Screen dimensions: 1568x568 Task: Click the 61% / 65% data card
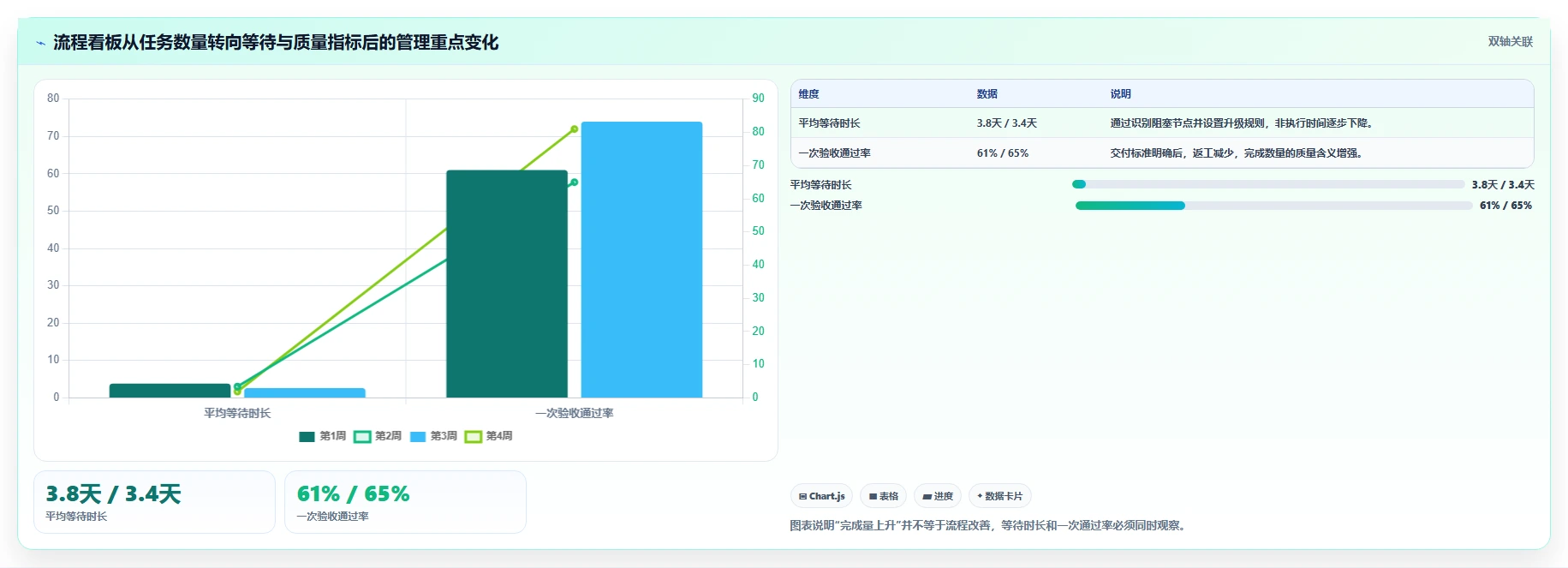pos(405,502)
